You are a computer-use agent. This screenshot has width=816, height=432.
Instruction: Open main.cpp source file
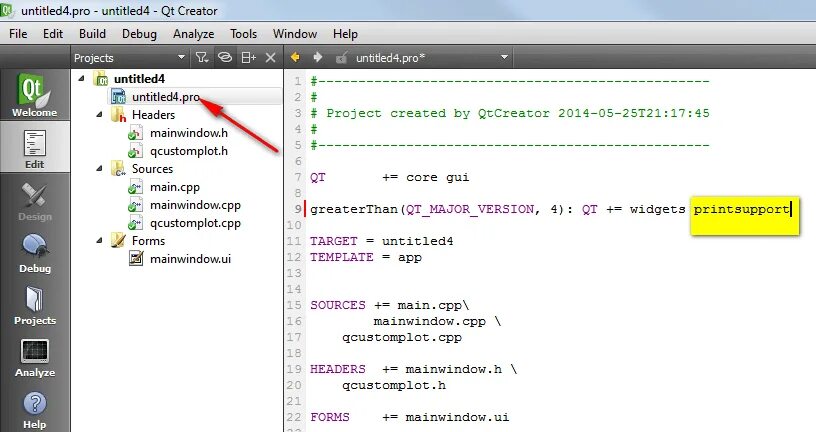pos(175,187)
